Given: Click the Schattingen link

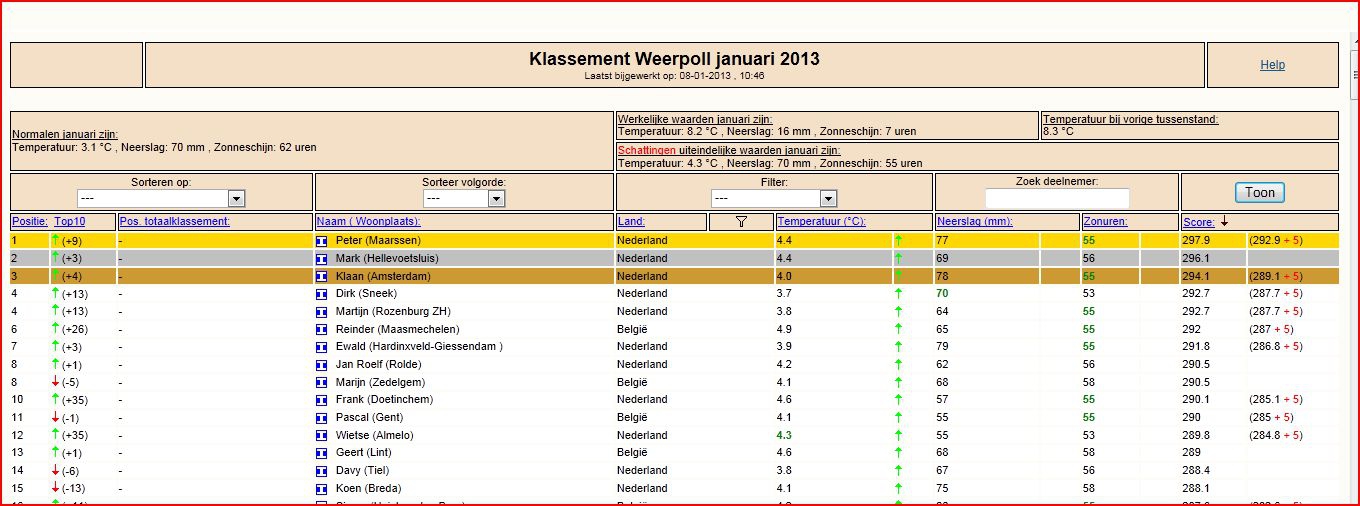Looking at the screenshot, I should (647, 150).
